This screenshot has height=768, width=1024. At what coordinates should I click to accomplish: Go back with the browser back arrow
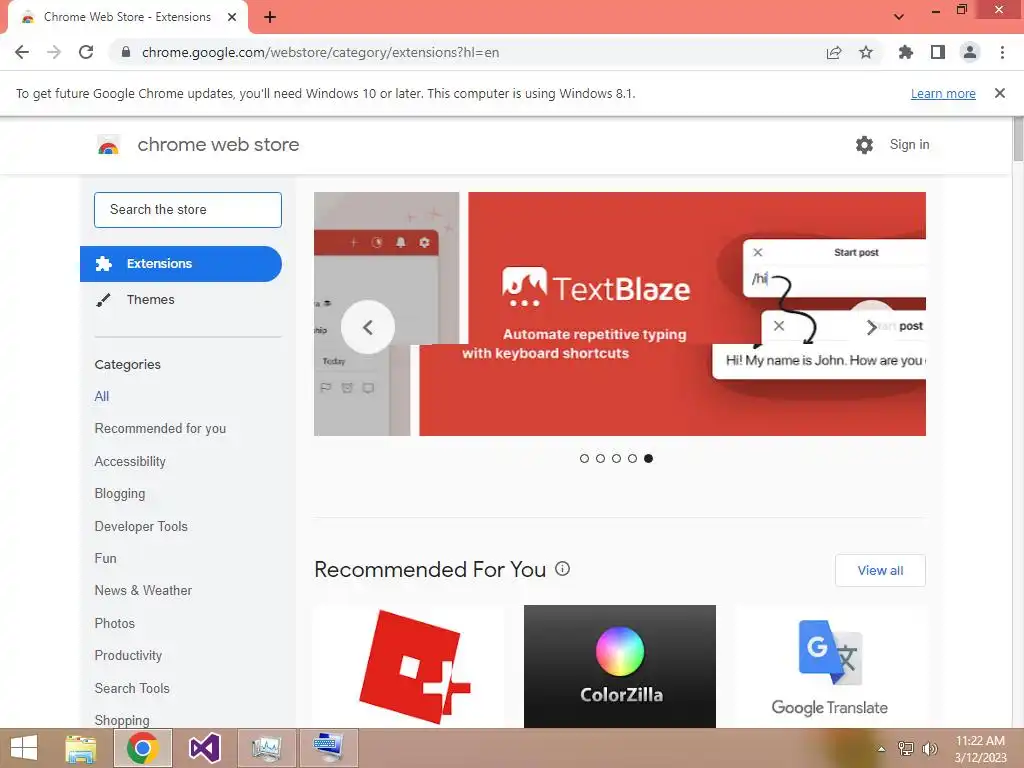tap(22, 52)
